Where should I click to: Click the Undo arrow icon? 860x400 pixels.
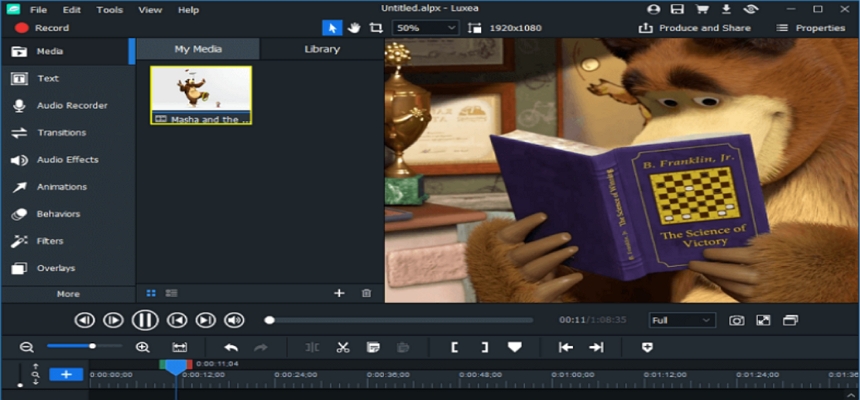[x=231, y=347]
